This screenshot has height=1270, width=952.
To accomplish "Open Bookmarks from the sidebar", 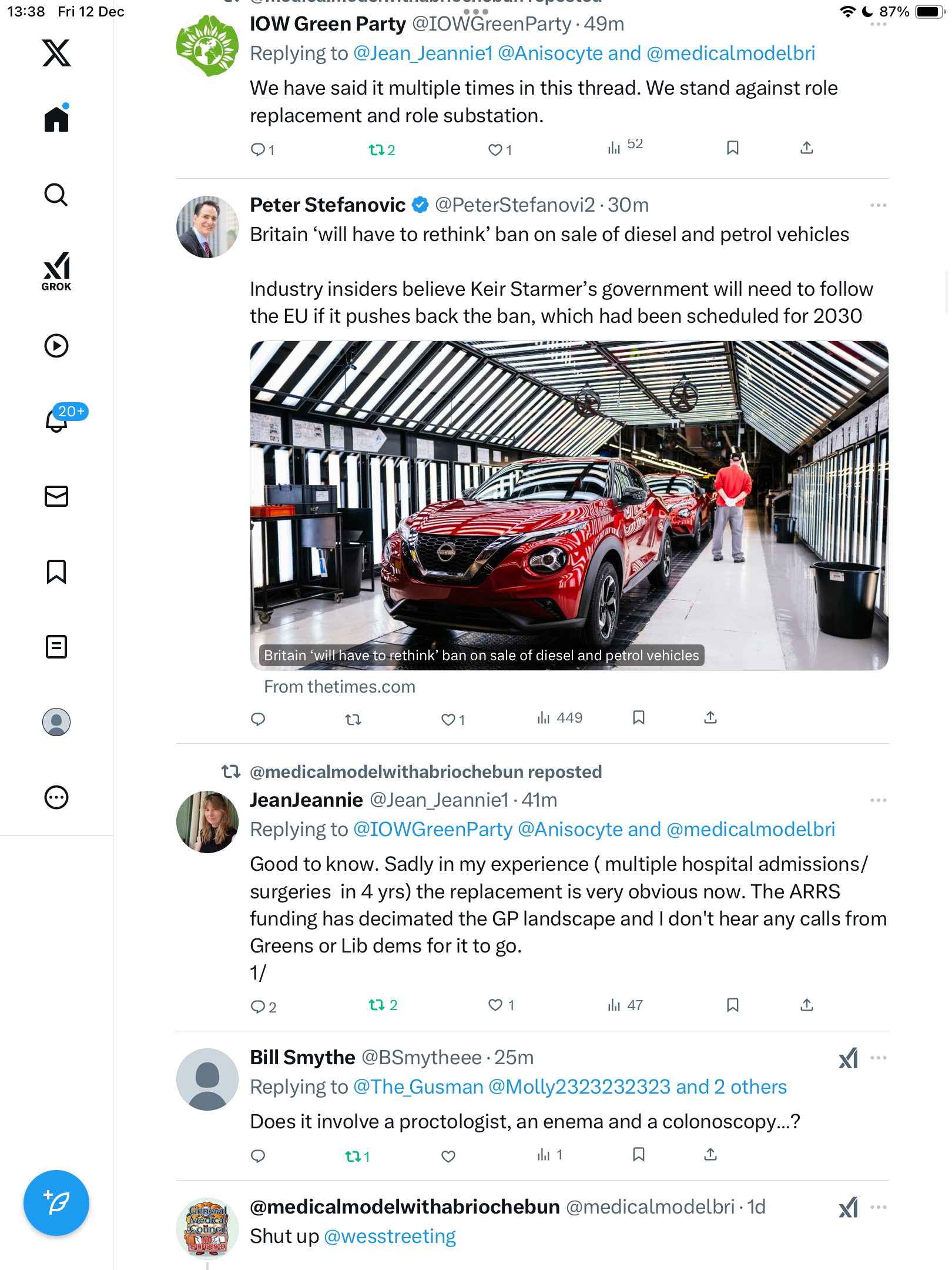I will coord(56,571).
